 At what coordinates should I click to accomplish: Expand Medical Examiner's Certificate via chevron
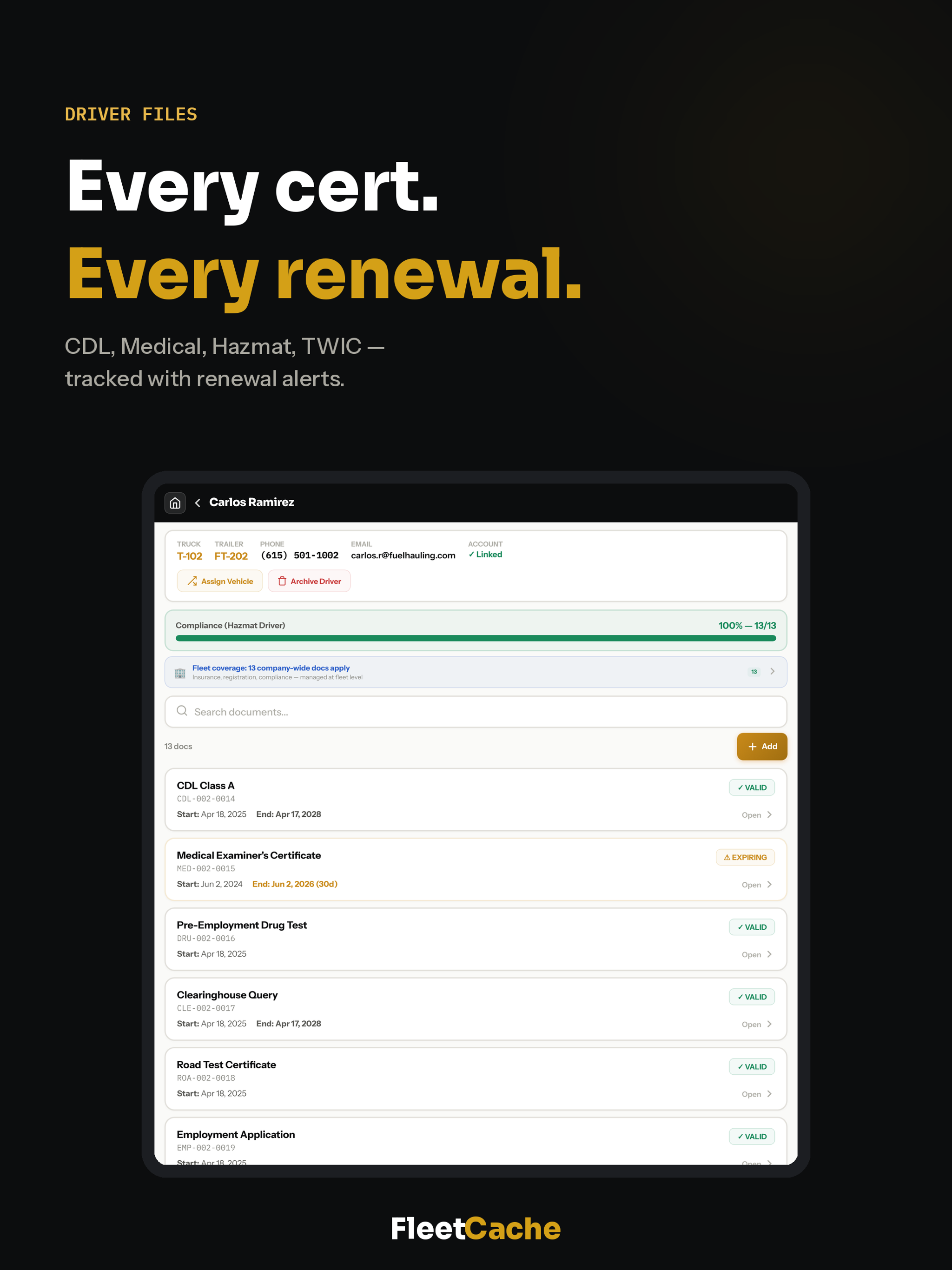tap(769, 885)
